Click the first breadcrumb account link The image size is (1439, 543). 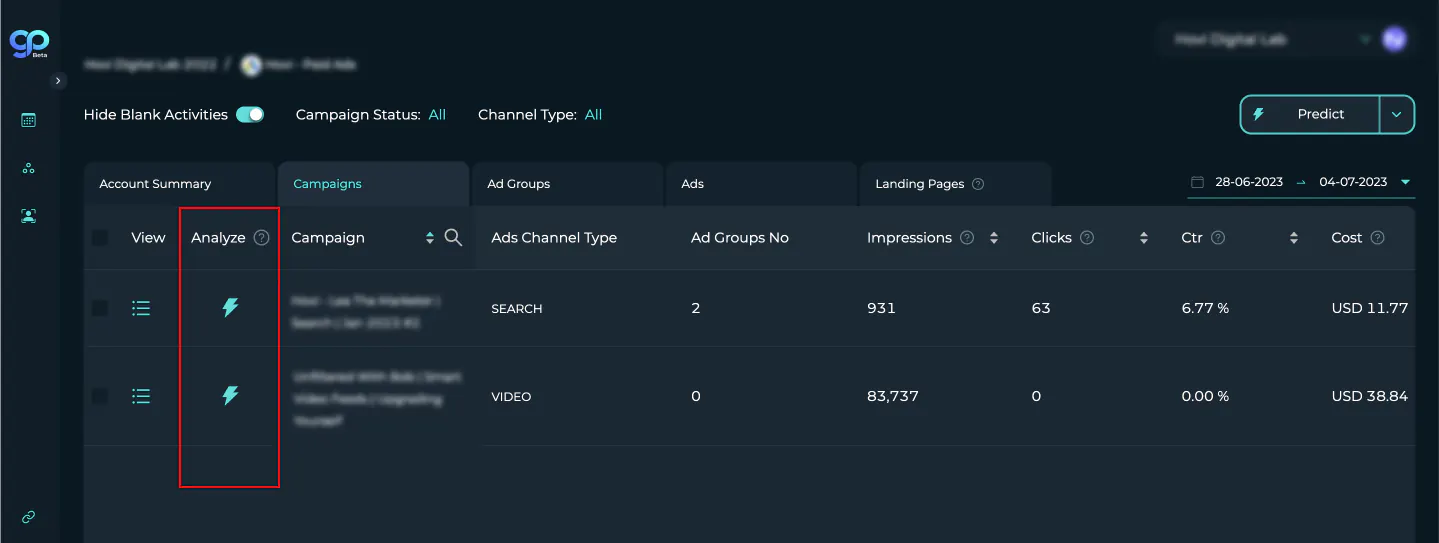[x=150, y=64]
